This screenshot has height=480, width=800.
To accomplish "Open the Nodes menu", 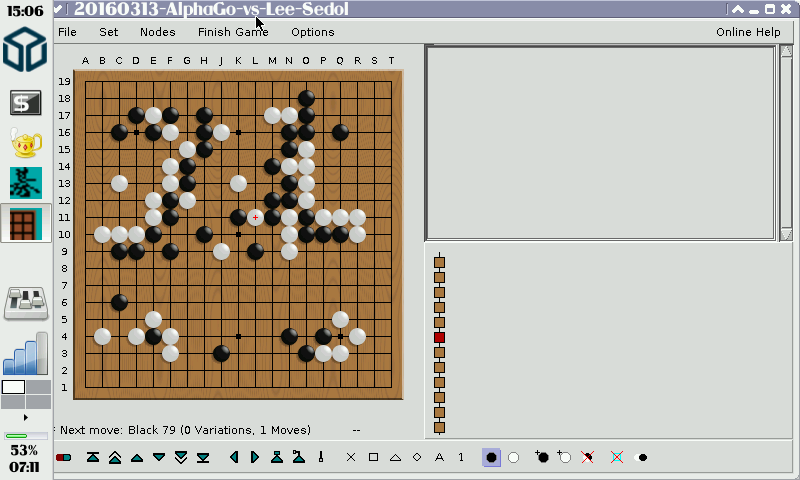I will (158, 32).
